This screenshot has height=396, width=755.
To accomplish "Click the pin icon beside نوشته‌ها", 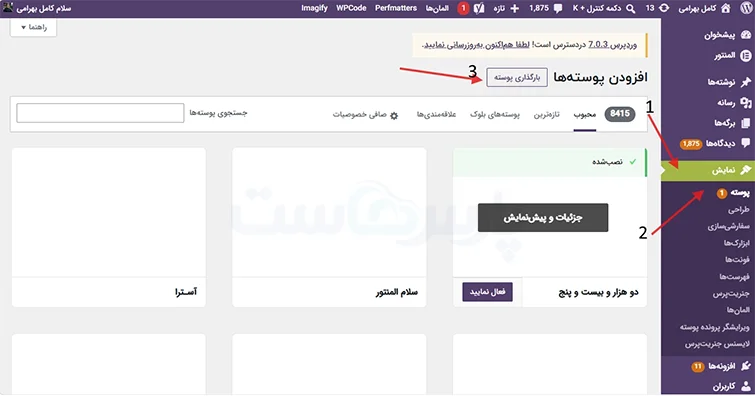I will point(746,82).
